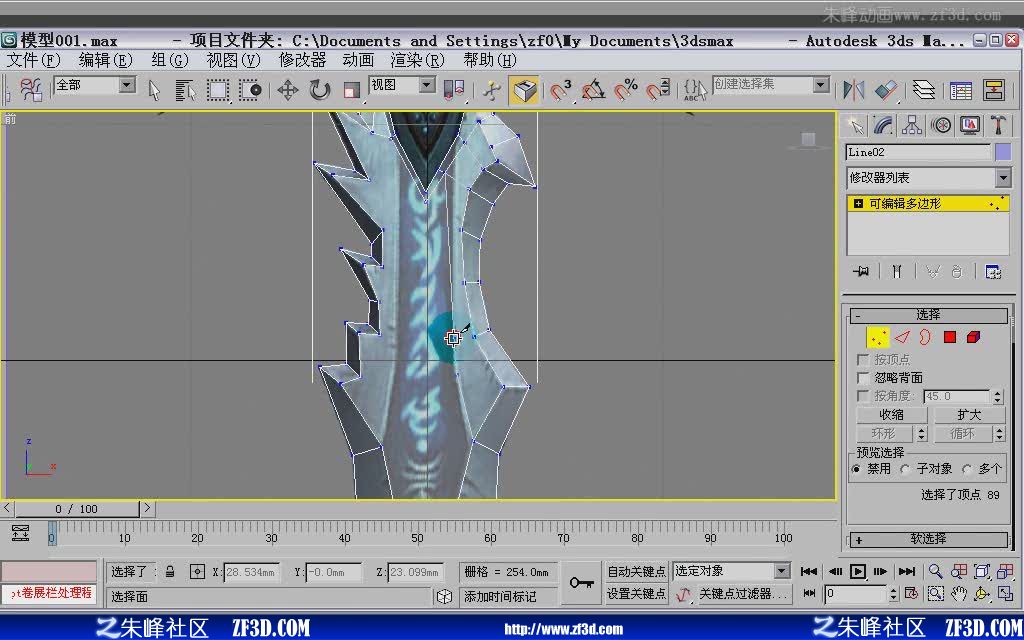Open the Layer Manager

click(x=923, y=90)
